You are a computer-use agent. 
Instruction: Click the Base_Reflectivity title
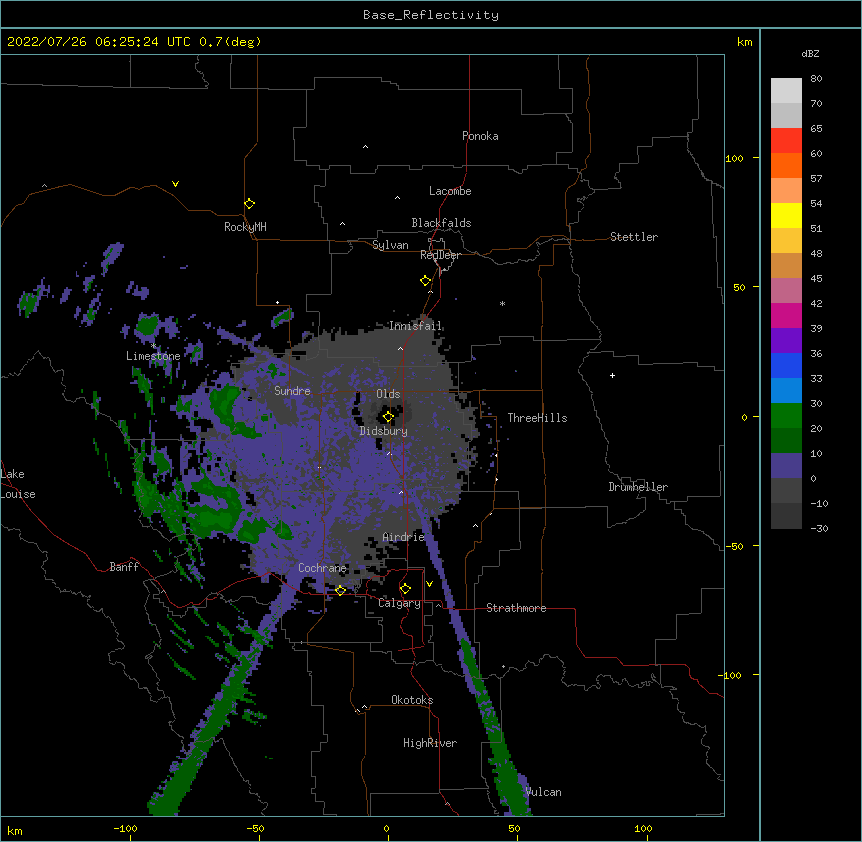431,15
